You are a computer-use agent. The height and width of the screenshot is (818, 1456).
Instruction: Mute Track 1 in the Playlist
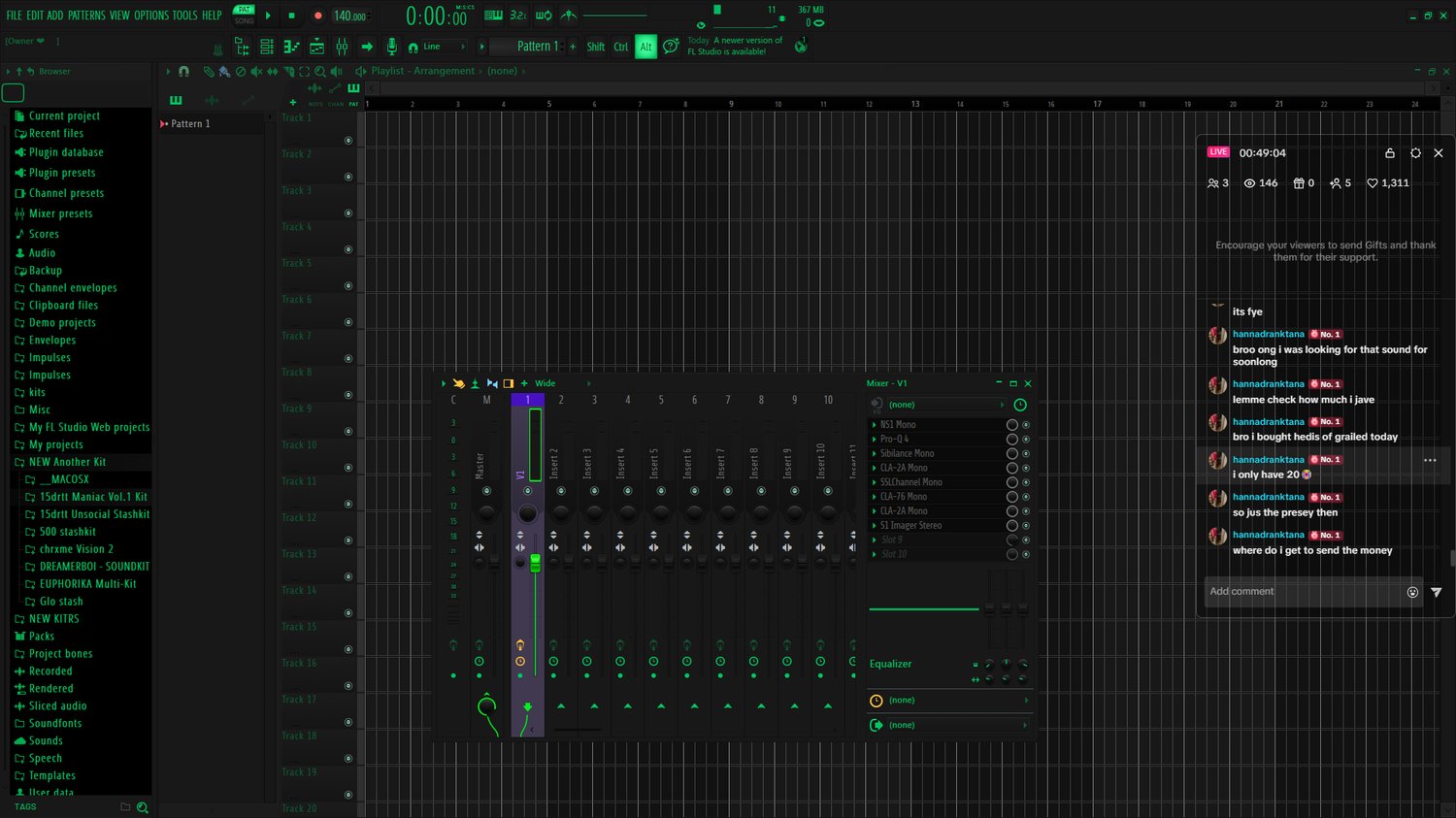point(348,141)
